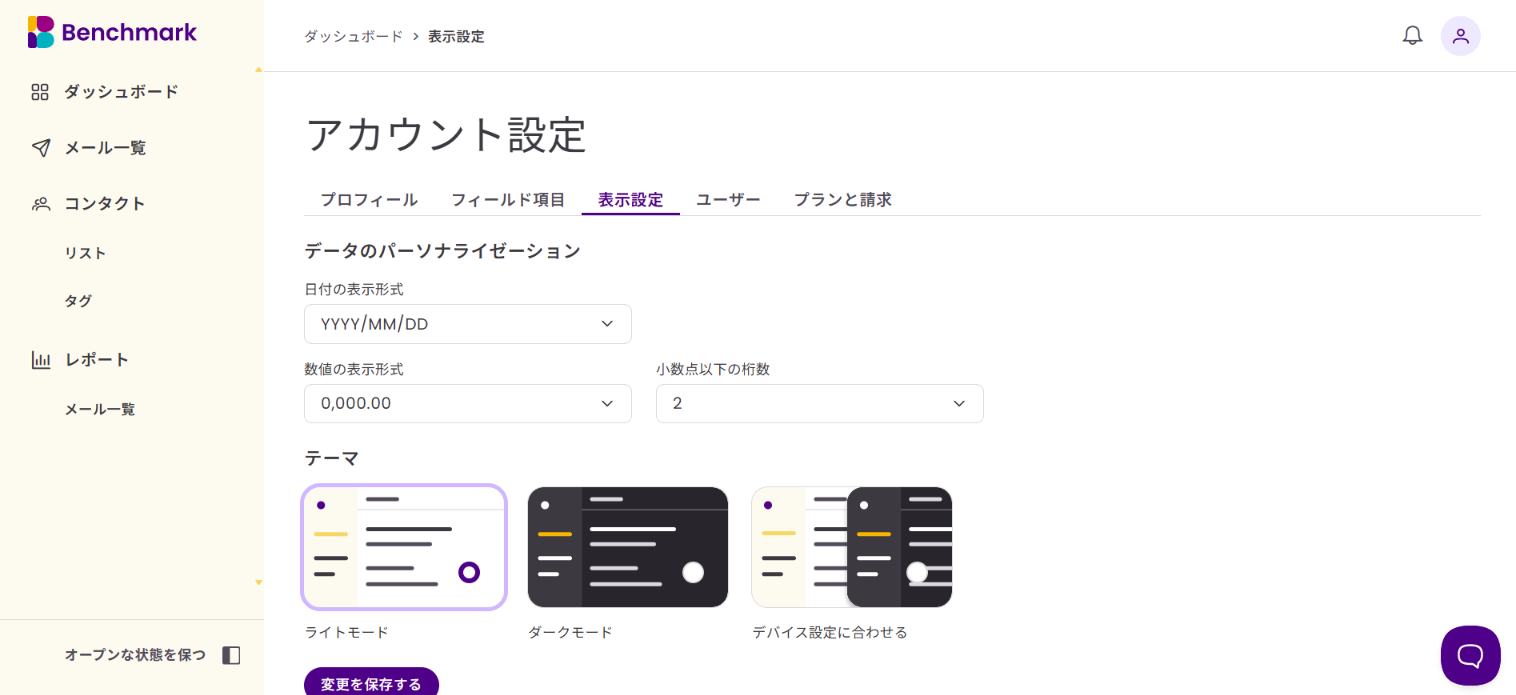
Task: Open the 数値の表示形式 dropdown
Action: [x=468, y=403]
